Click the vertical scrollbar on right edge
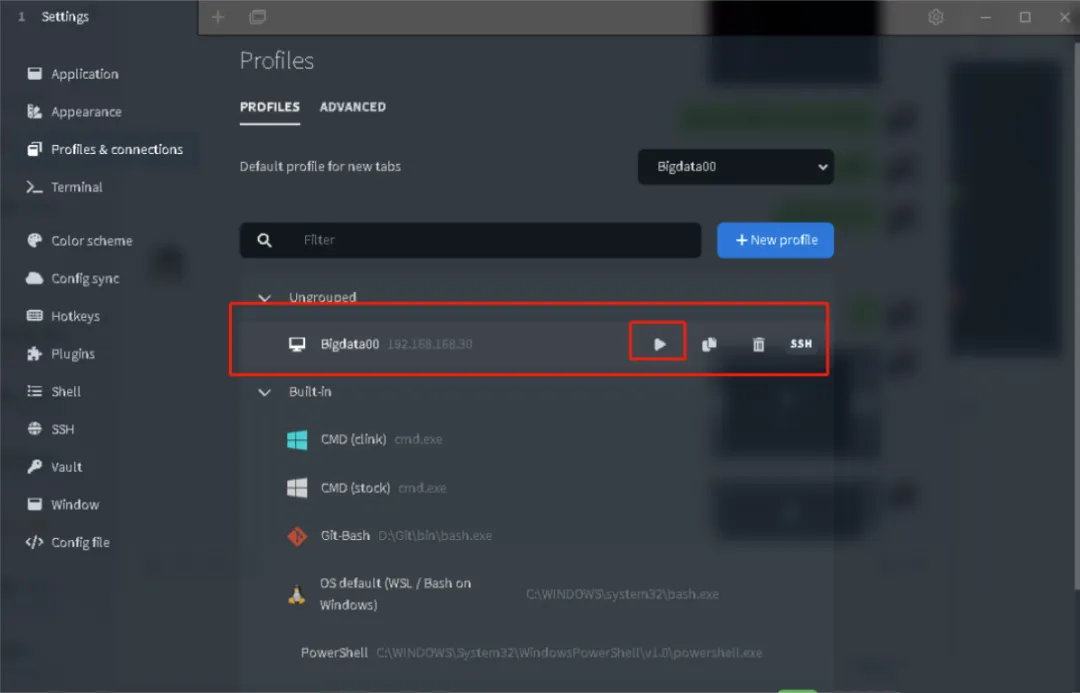 (1076, 316)
